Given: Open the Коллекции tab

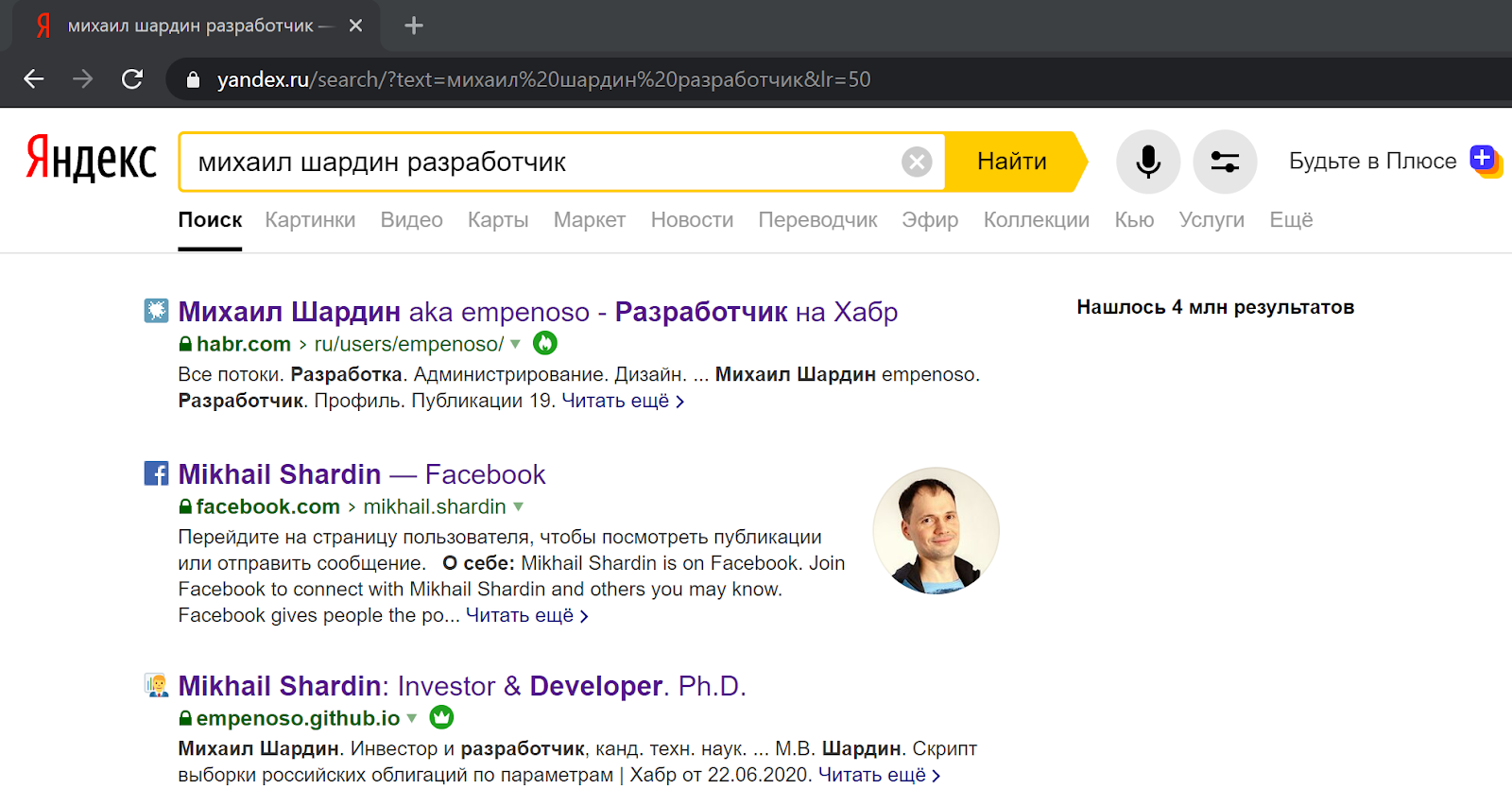Looking at the screenshot, I should [1037, 219].
